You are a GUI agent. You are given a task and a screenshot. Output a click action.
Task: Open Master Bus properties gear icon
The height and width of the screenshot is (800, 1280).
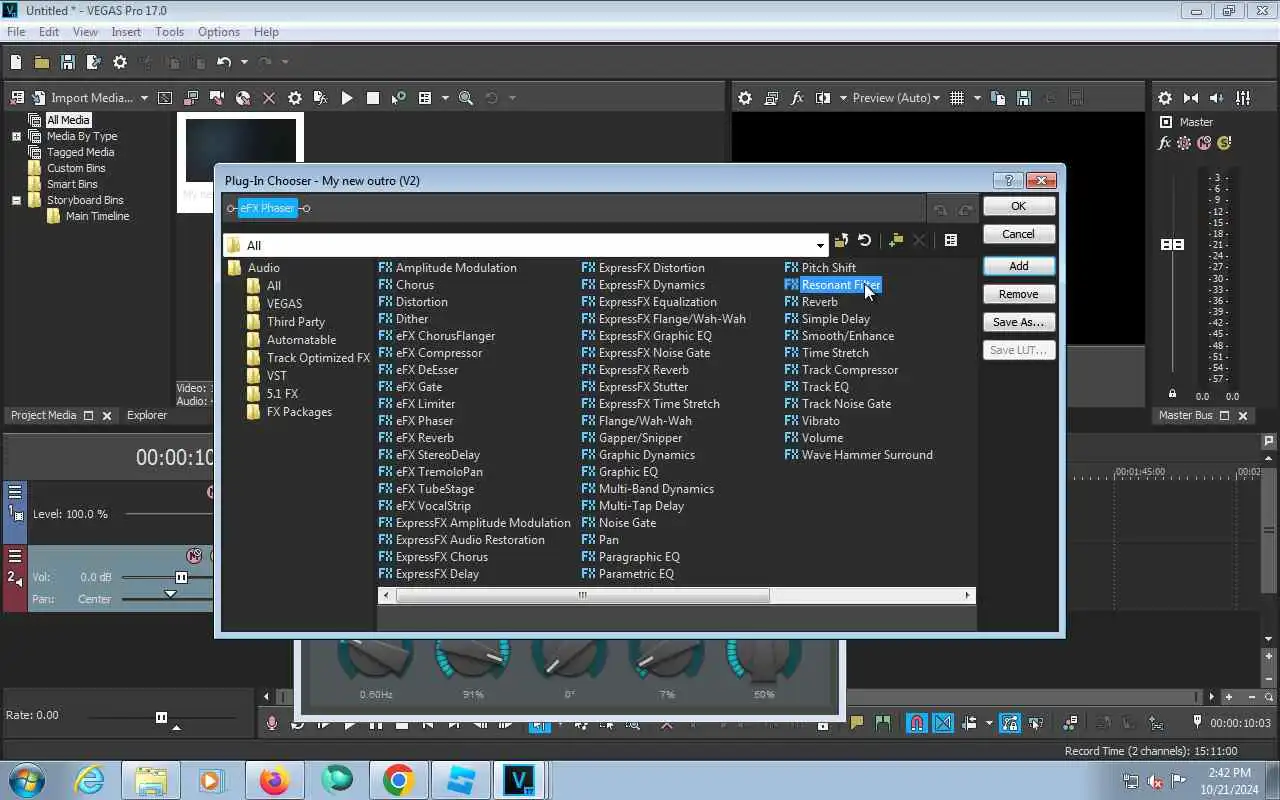pos(1165,98)
